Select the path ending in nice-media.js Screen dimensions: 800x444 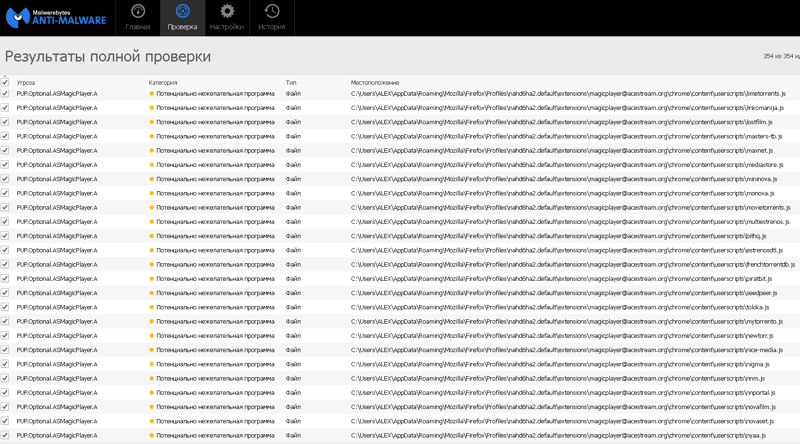[567, 350]
